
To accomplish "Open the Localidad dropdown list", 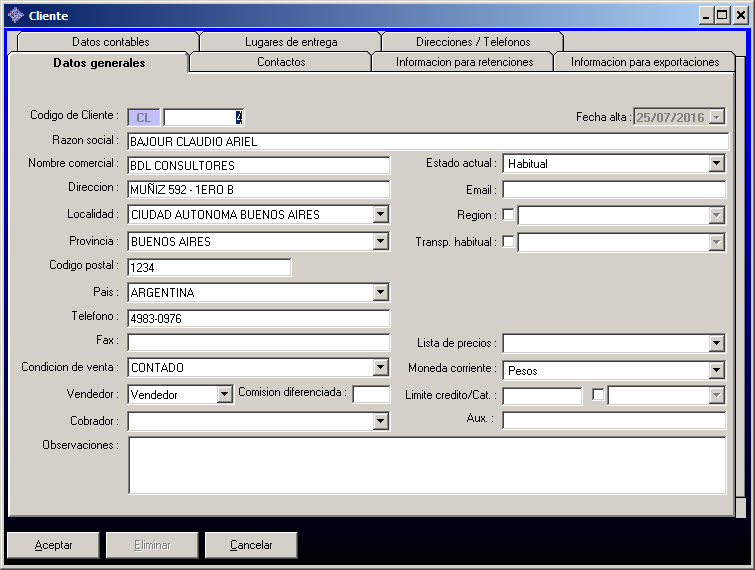I will pyautogui.click(x=380, y=215).
